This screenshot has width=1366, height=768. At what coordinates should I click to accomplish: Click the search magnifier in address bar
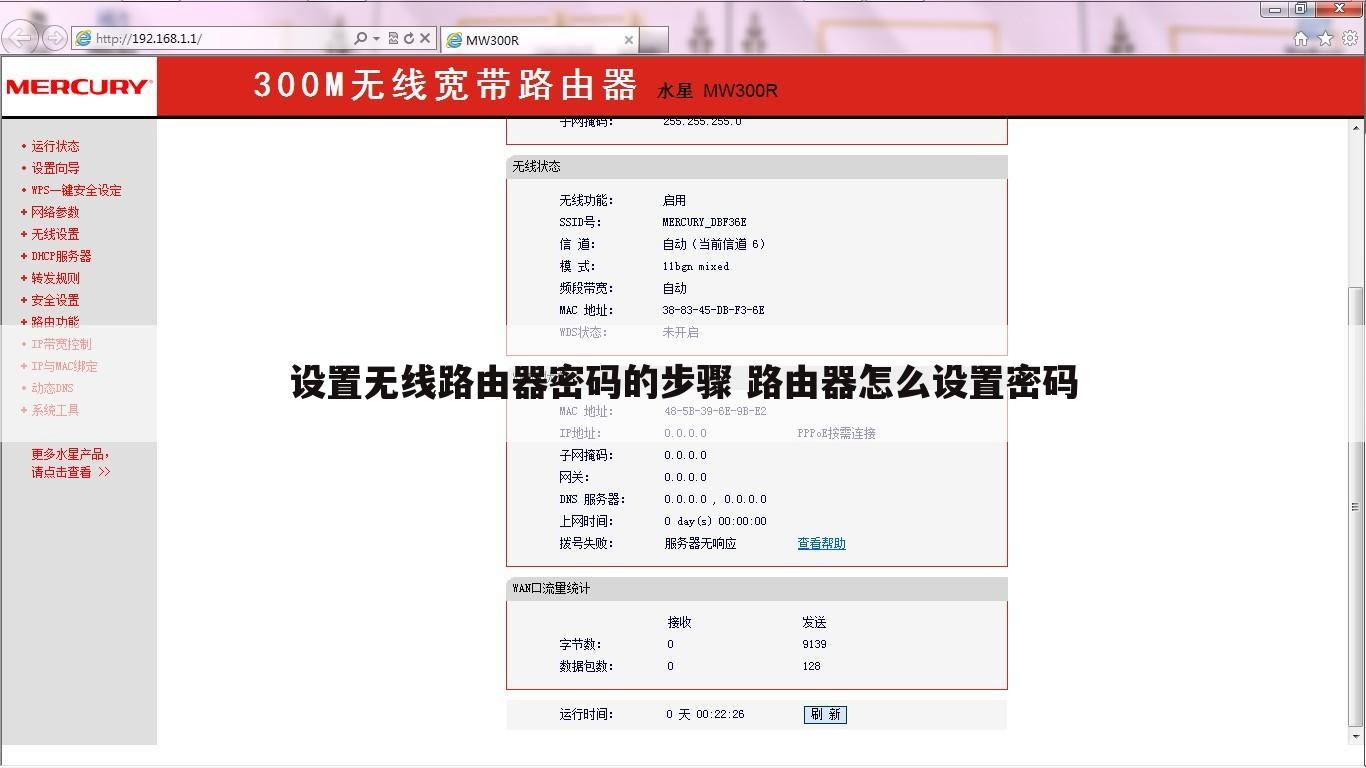[361, 38]
